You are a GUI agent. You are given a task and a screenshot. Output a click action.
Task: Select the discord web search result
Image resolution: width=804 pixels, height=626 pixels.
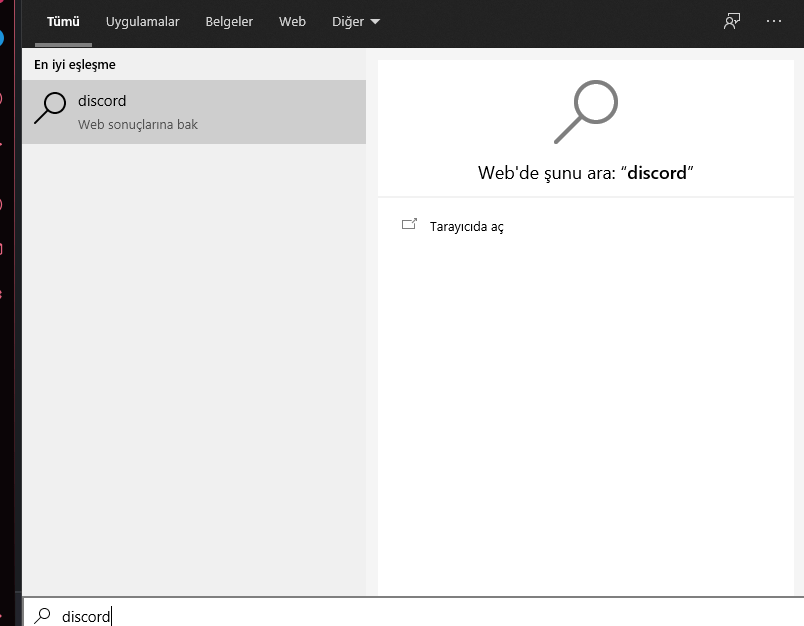click(x=194, y=112)
